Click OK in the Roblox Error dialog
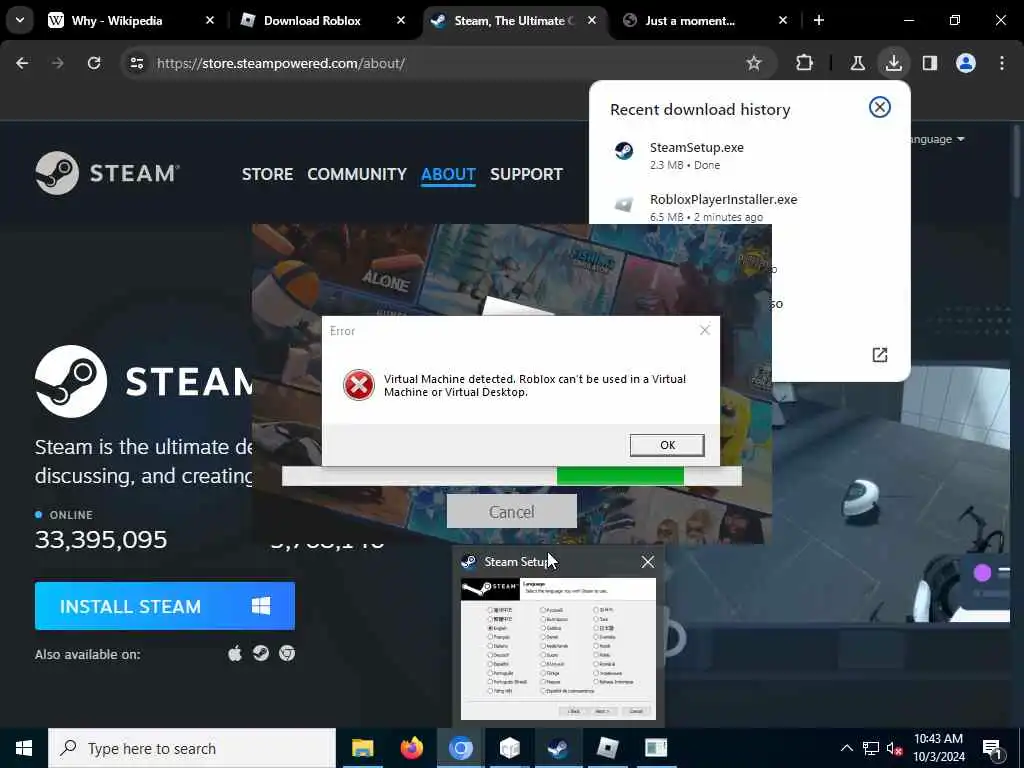Viewport: 1024px width, 768px height. click(667, 445)
